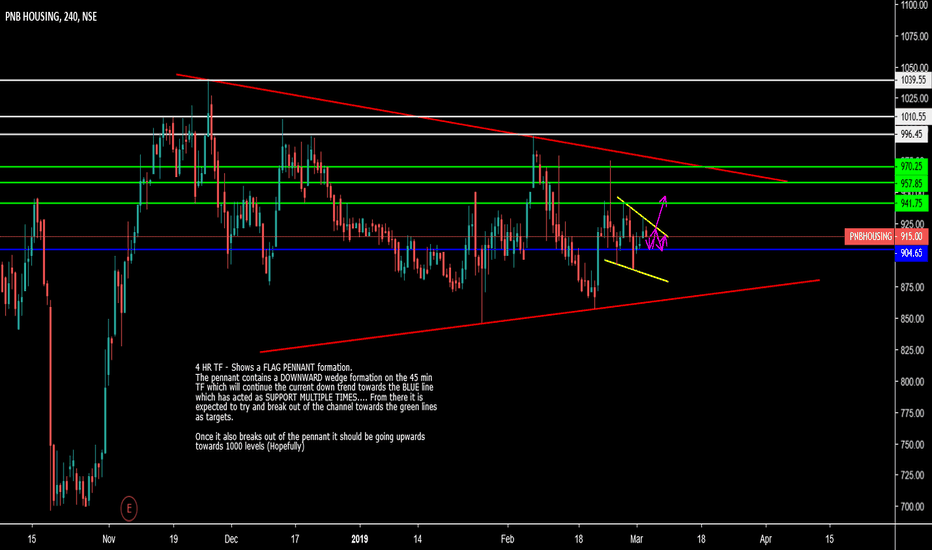Select the upper red pennant trendline
This screenshot has width=932, height=550.
481,128
